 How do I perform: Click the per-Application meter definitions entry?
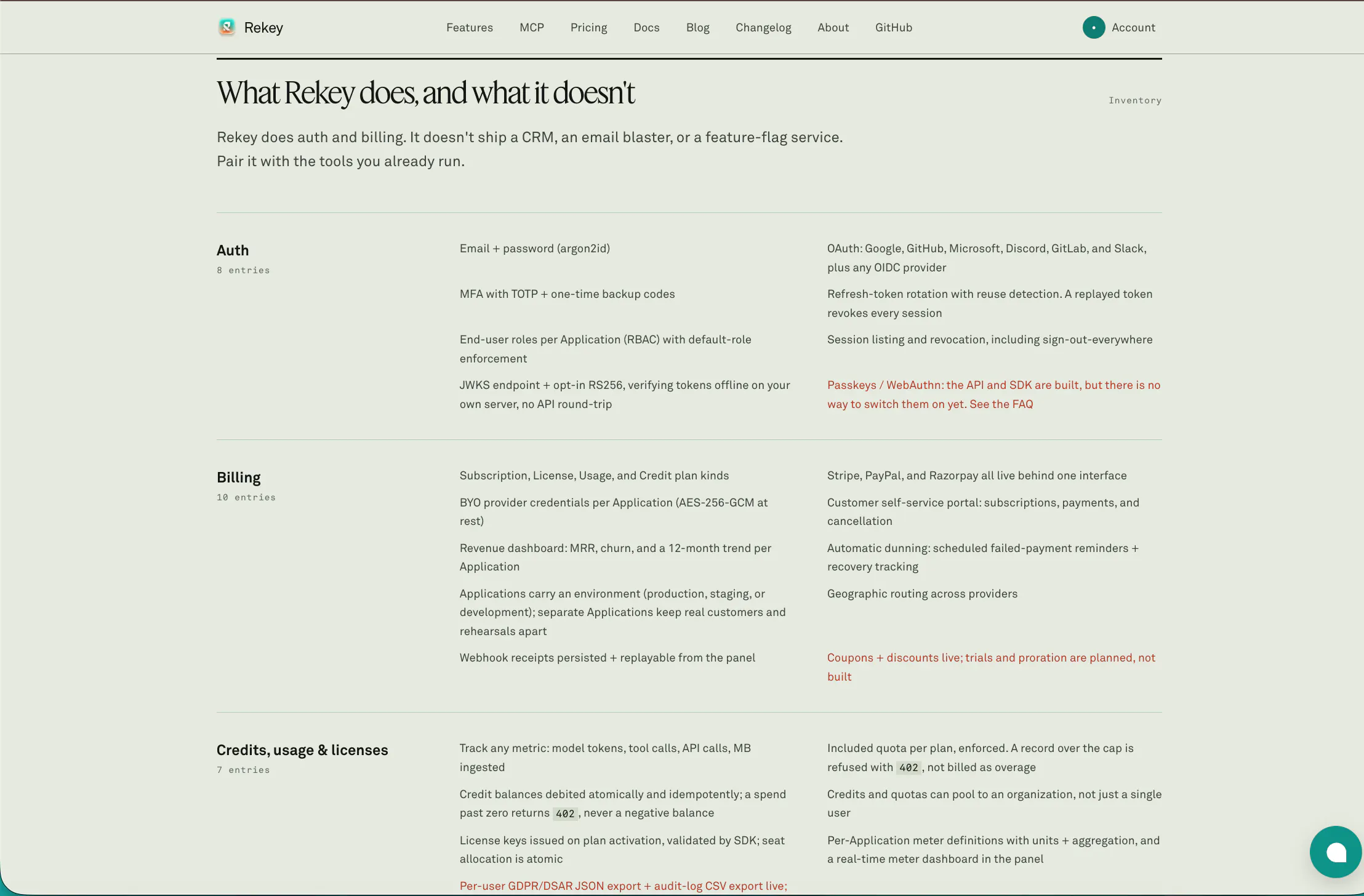tap(993, 849)
